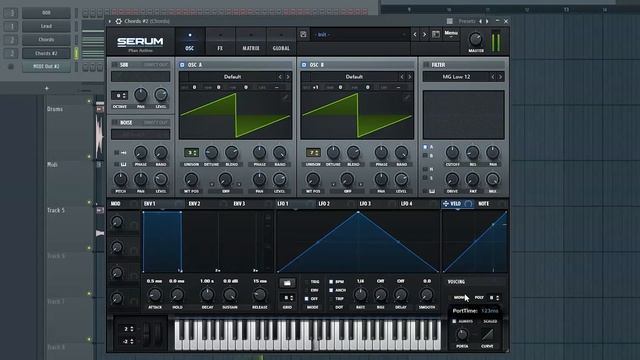The width and height of the screenshot is (640, 360).
Task: Click the Lead channel button in channel rack
Action: (46, 26)
